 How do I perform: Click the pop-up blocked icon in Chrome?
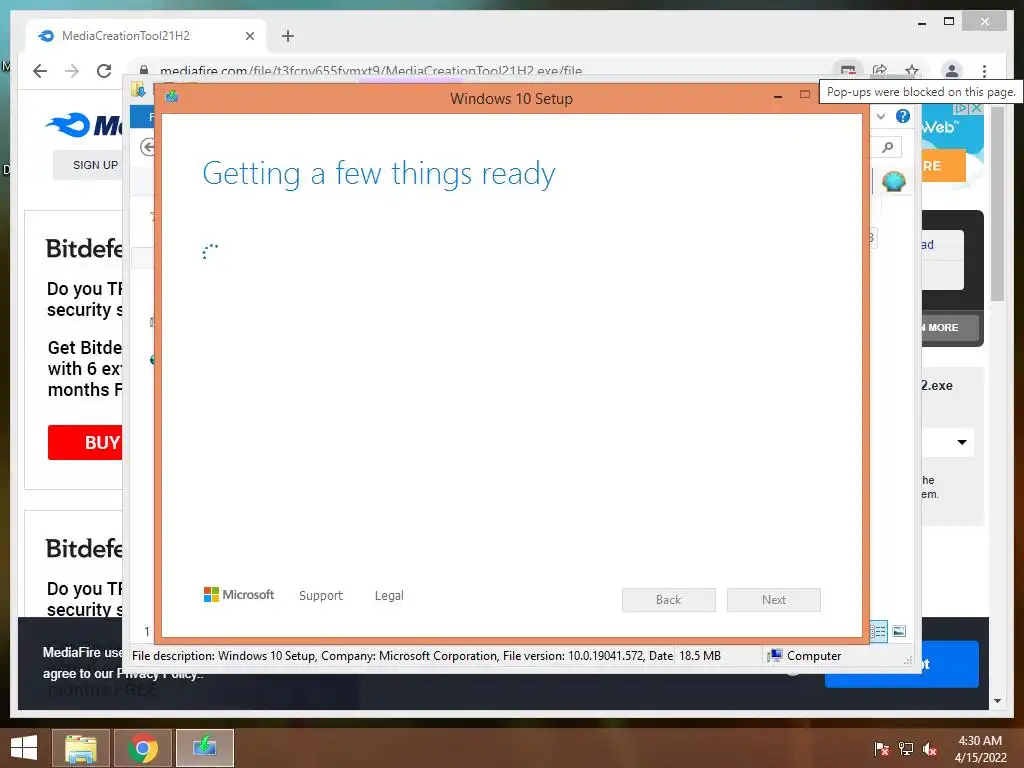point(848,71)
